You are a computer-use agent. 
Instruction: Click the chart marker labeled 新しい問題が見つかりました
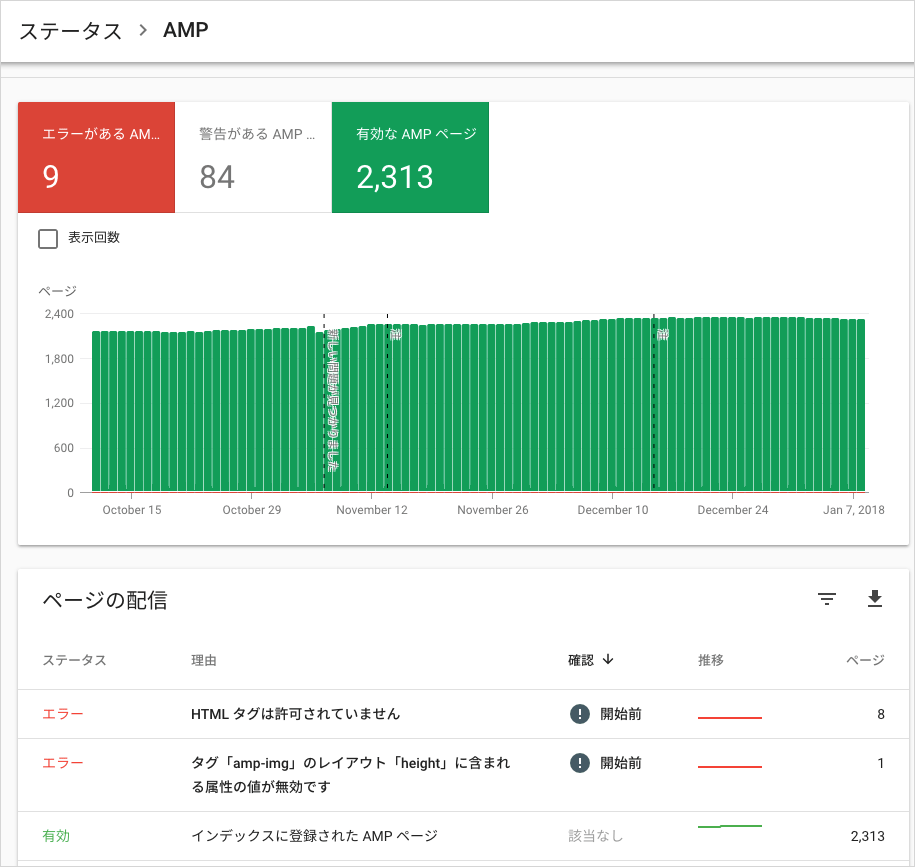click(x=332, y=400)
